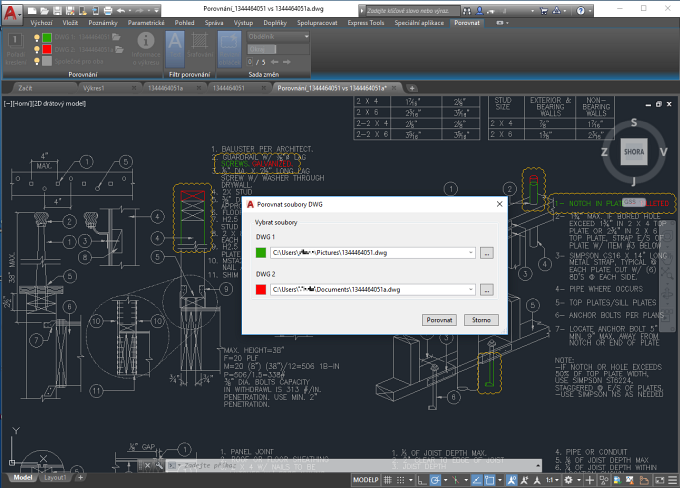
Task: Open the AutoCAD application menu button
Action: pos(12,13)
